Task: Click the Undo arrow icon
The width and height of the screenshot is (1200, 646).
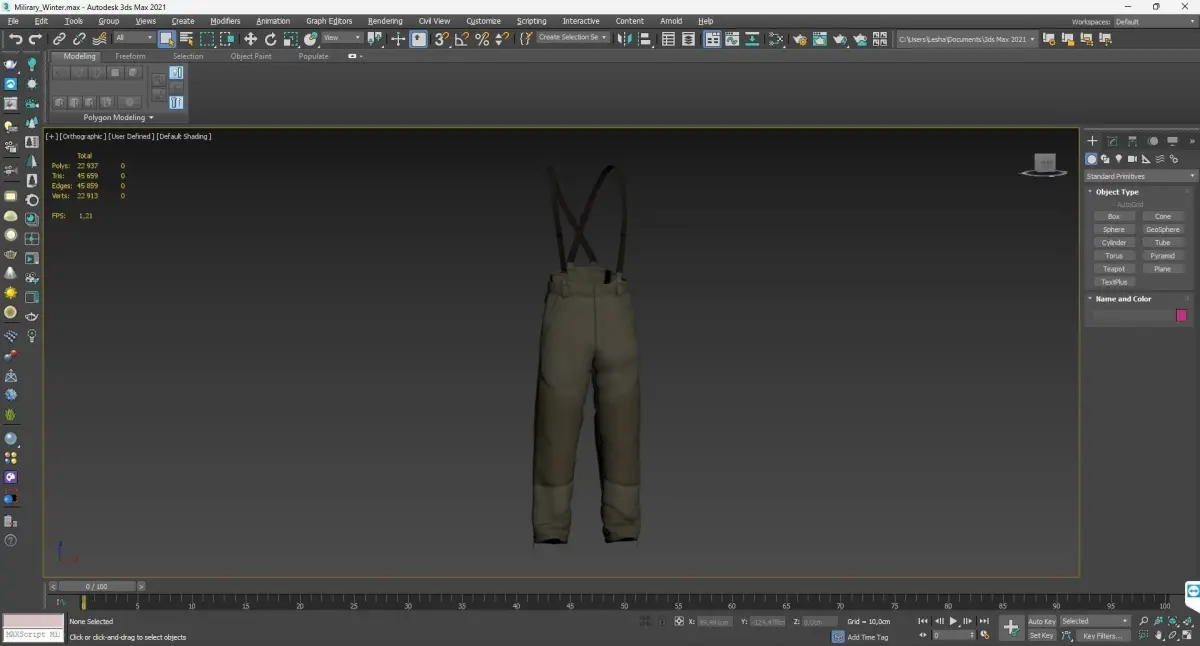Action: click(x=15, y=39)
